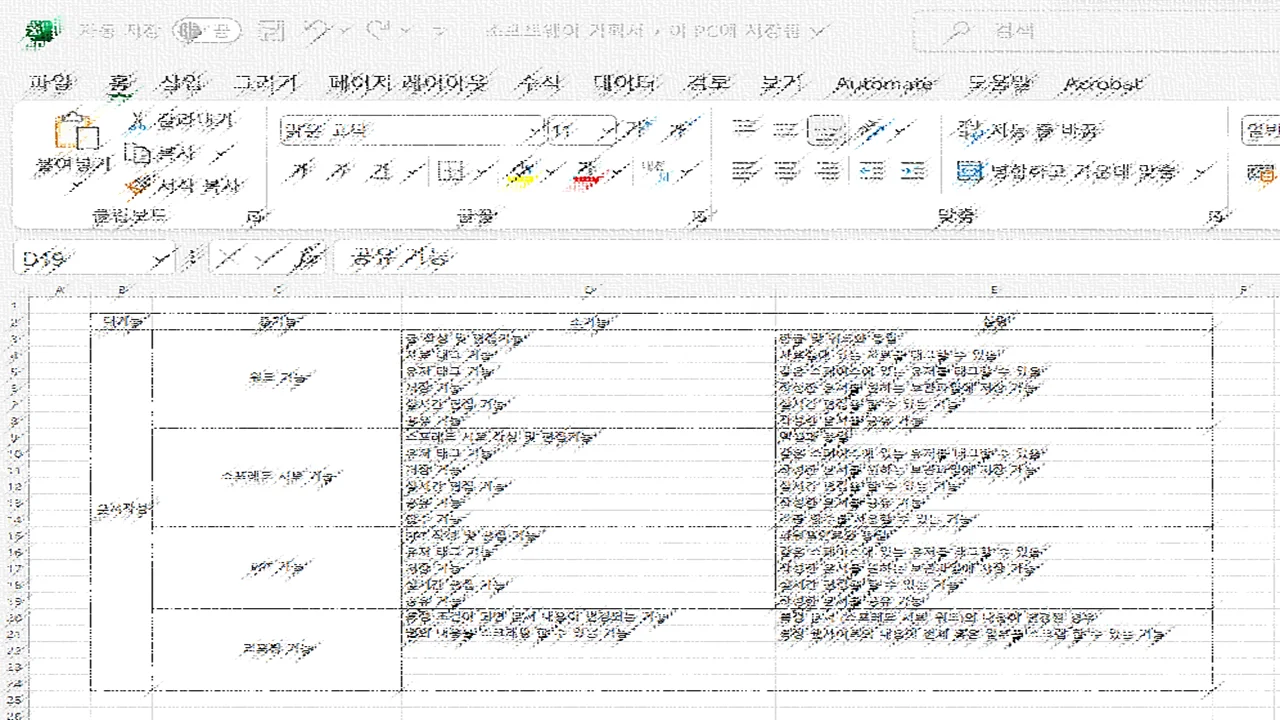Click the text orientation icon
1280x720 pixels.
click(x=871, y=130)
